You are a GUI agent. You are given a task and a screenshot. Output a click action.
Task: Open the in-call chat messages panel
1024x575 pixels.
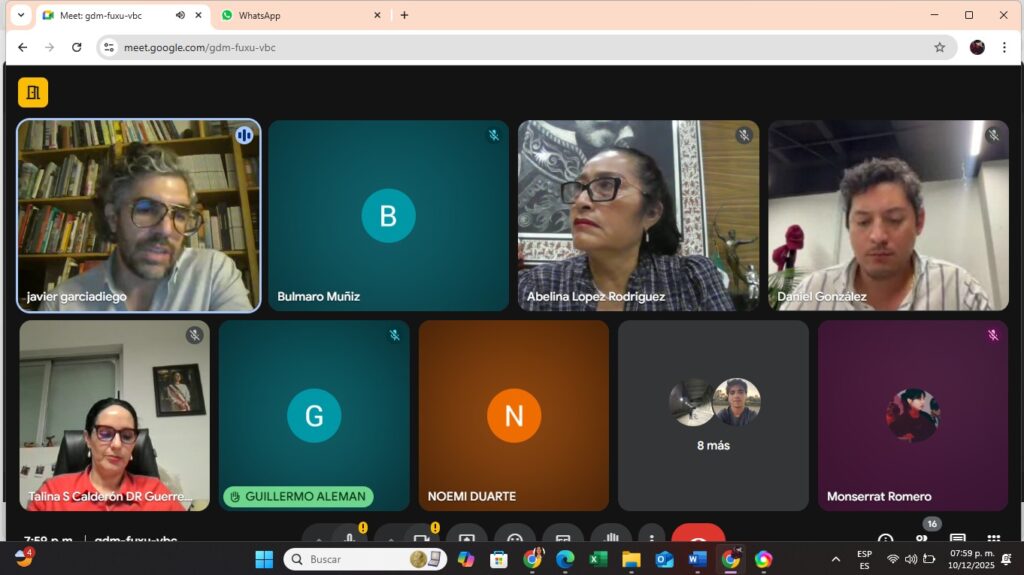[x=957, y=538]
